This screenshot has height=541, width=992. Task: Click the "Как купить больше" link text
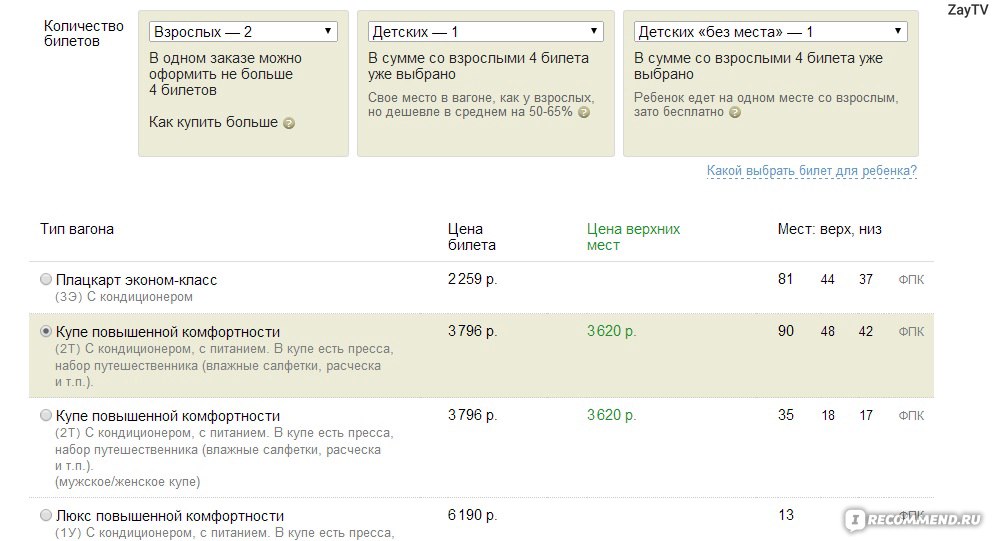[213, 122]
